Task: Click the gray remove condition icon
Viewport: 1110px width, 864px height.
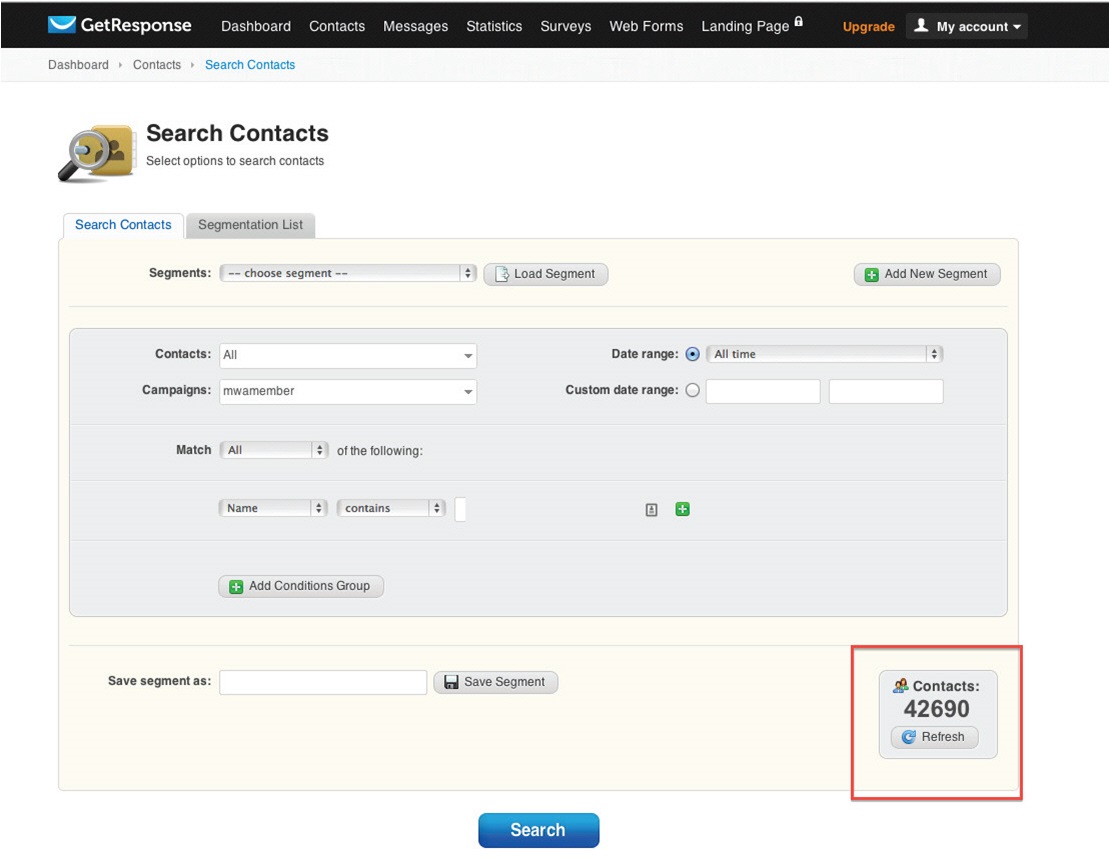Action: (x=651, y=510)
